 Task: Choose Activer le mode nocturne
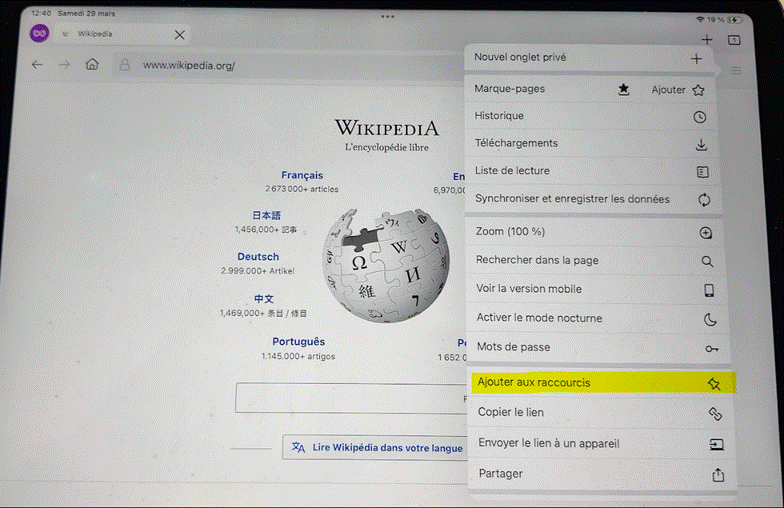tap(598, 318)
